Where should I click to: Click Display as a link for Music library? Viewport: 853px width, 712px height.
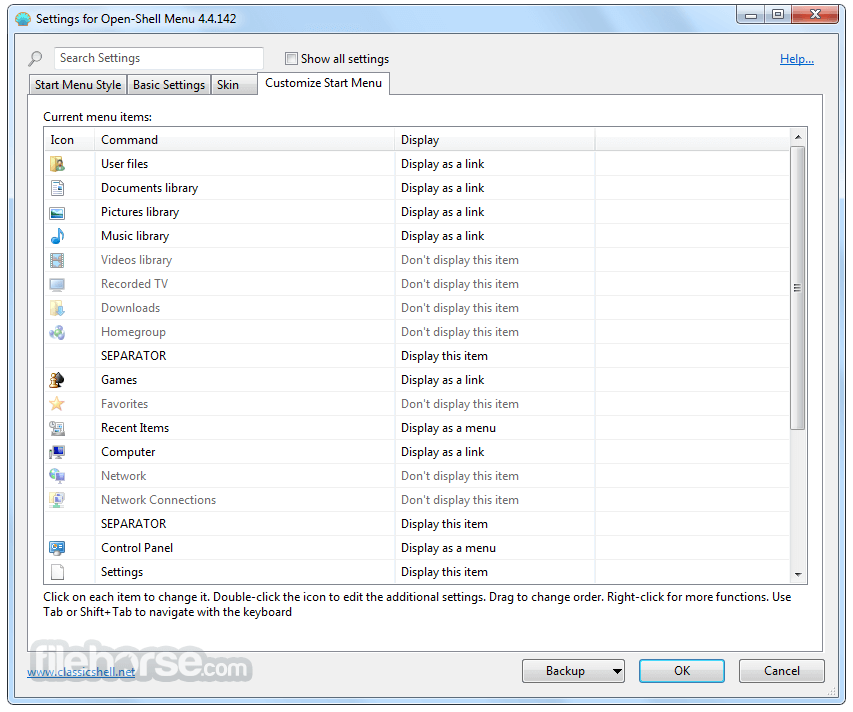442,236
